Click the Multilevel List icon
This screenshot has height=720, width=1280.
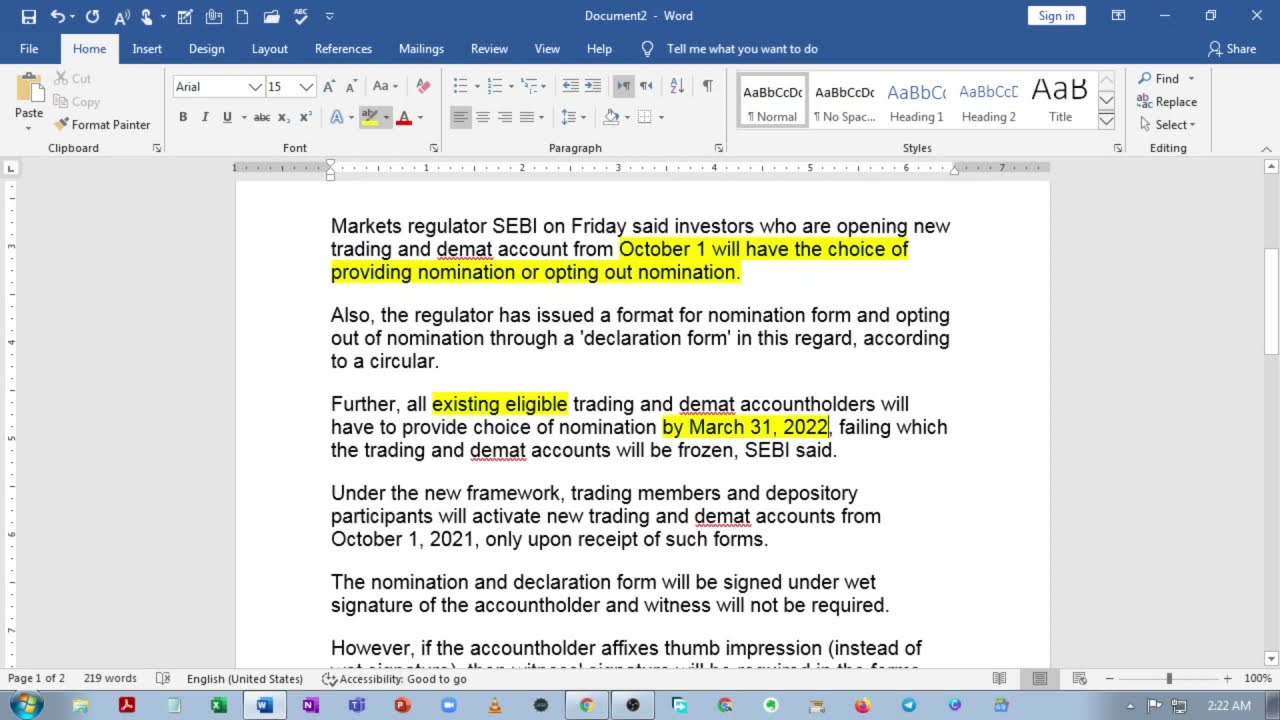528,86
